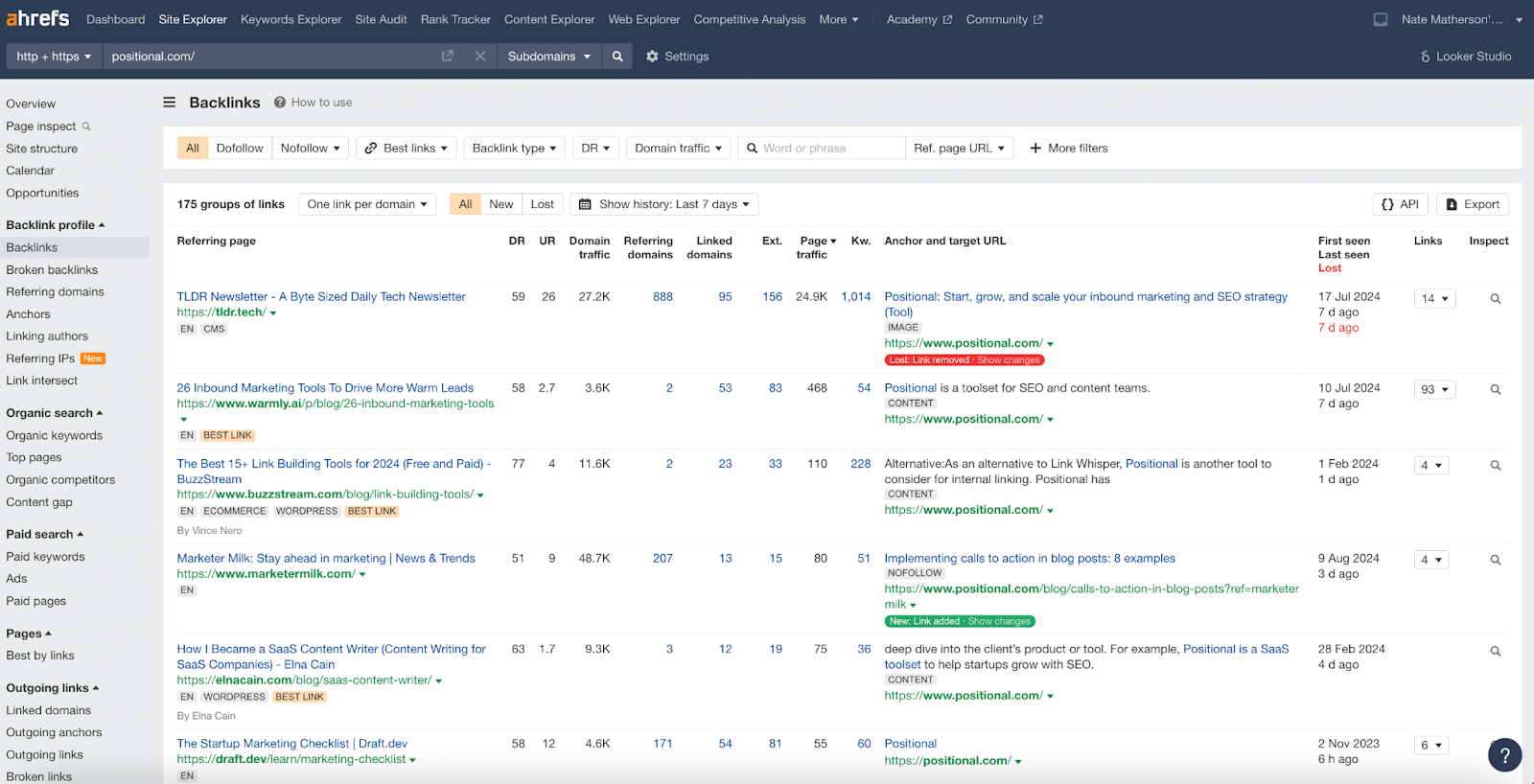This screenshot has width=1534, height=784.
Task: Open the Dashboard tab
Action: (x=116, y=19)
